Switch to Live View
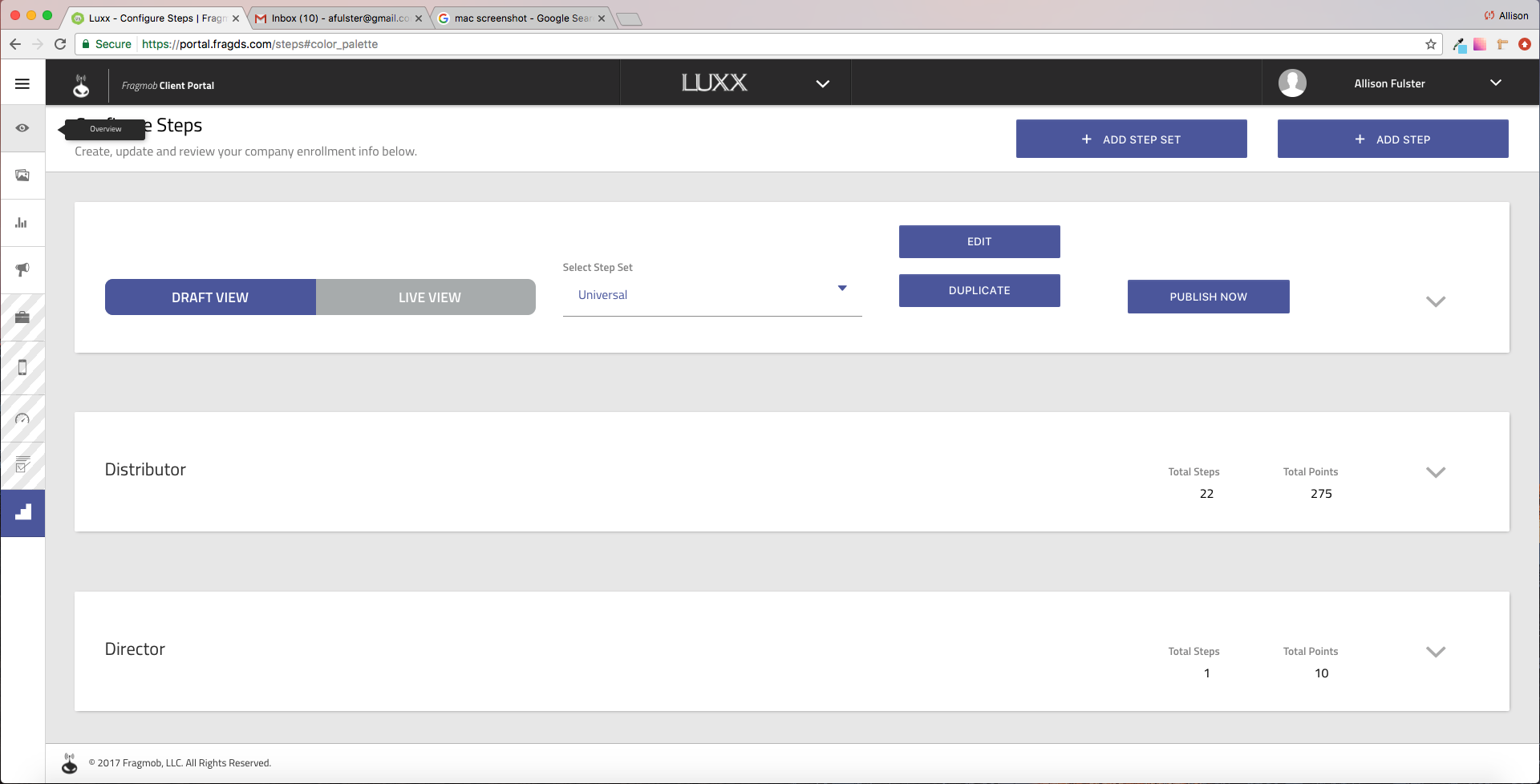Screen dimensions: 1540x784 [426, 297]
